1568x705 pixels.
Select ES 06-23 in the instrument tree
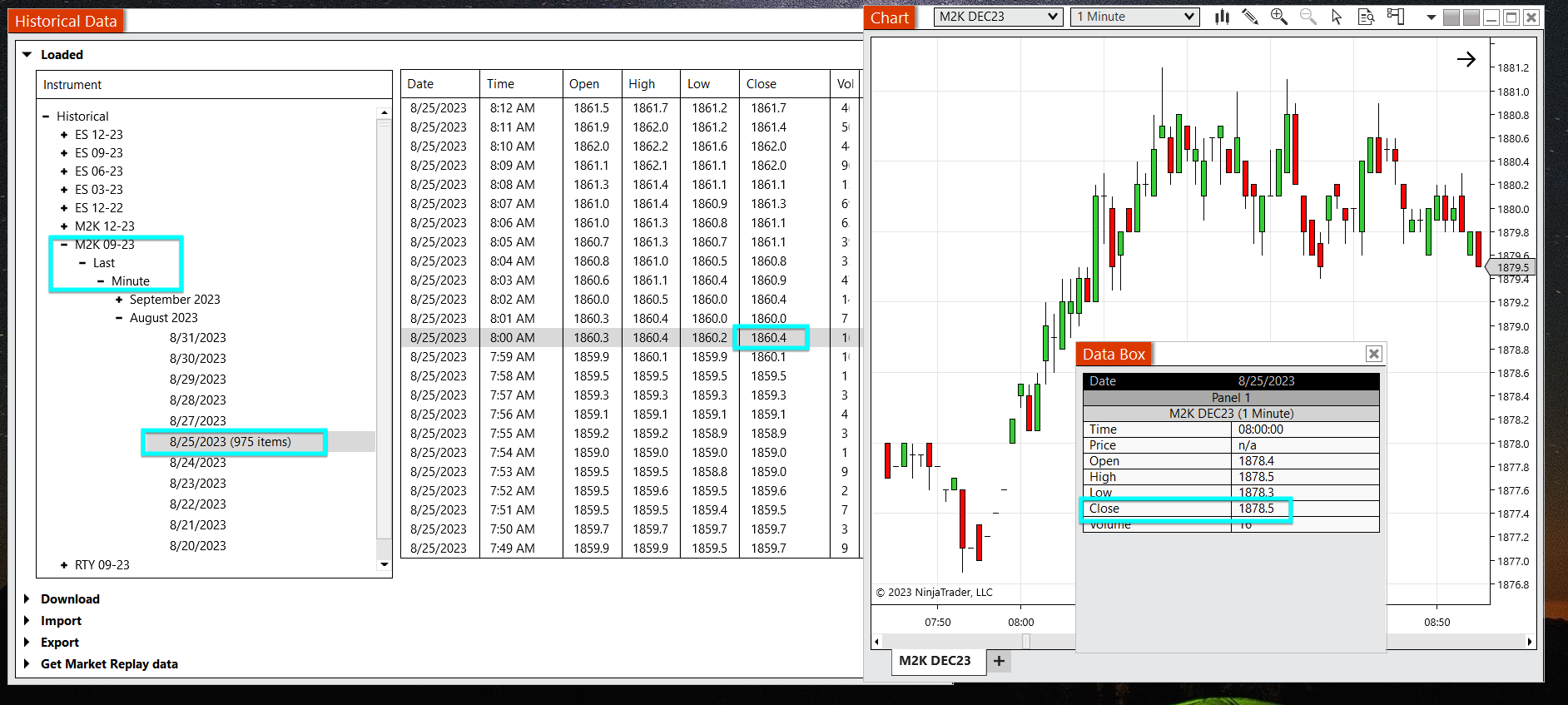(99, 171)
